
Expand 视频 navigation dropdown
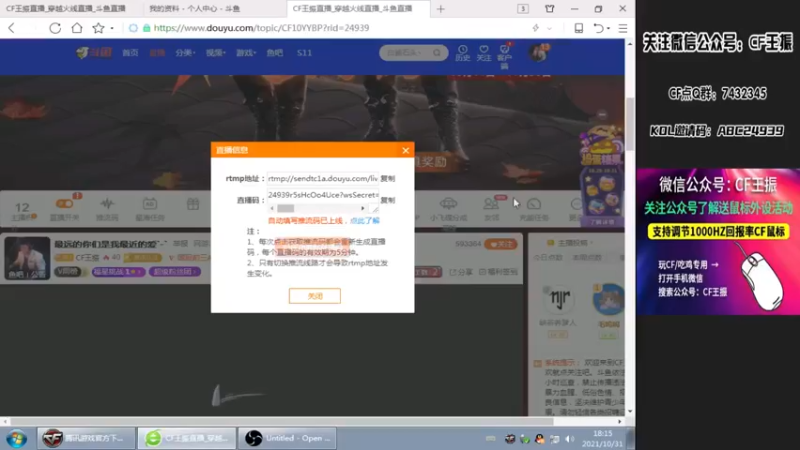pyautogui.click(x=215, y=53)
